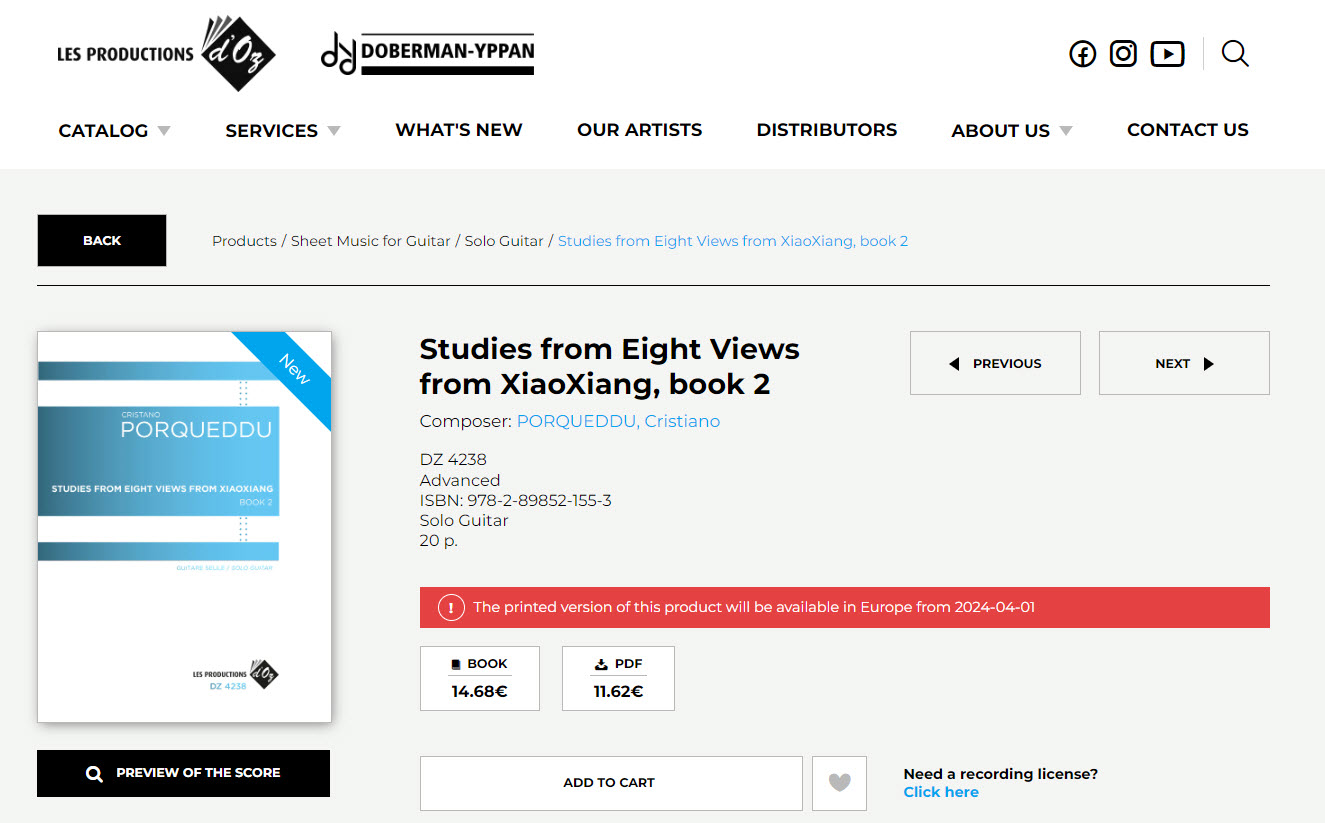Open the YouTube channel icon
The width and height of the screenshot is (1325, 823).
1167,54
